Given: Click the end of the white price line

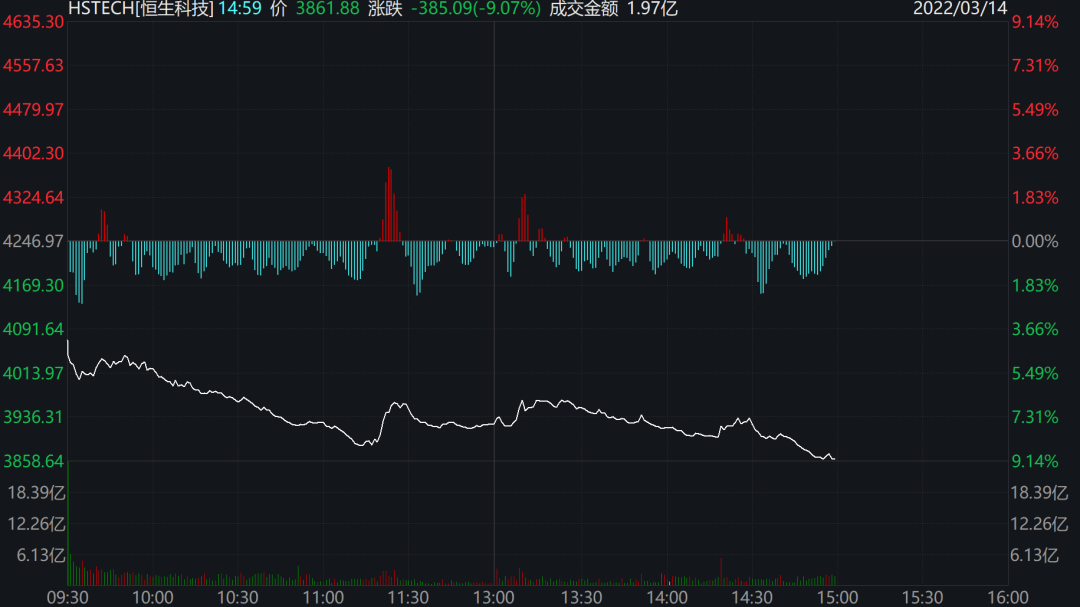Looking at the screenshot, I should click(x=834, y=458).
